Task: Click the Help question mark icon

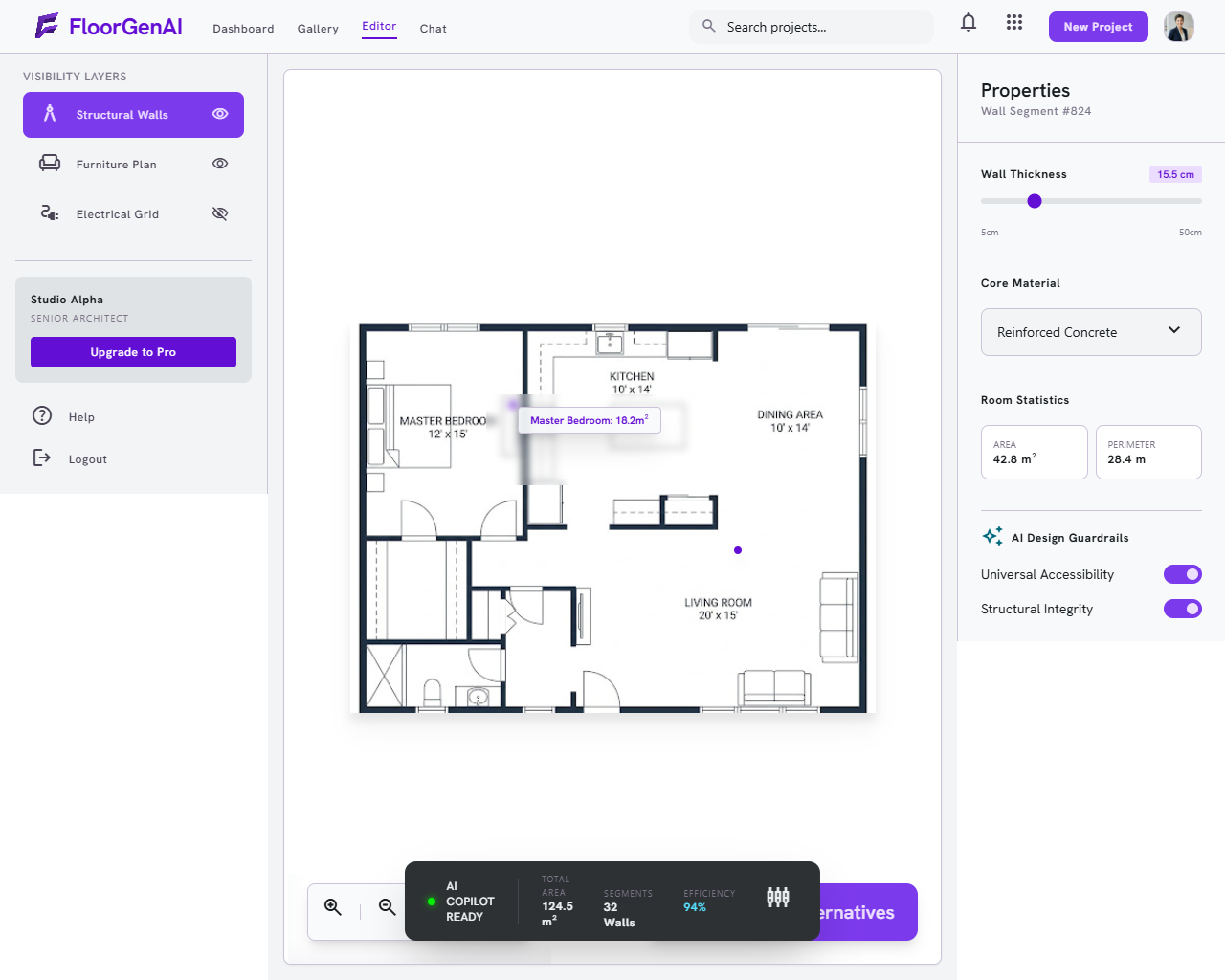Action: click(x=42, y=415)
